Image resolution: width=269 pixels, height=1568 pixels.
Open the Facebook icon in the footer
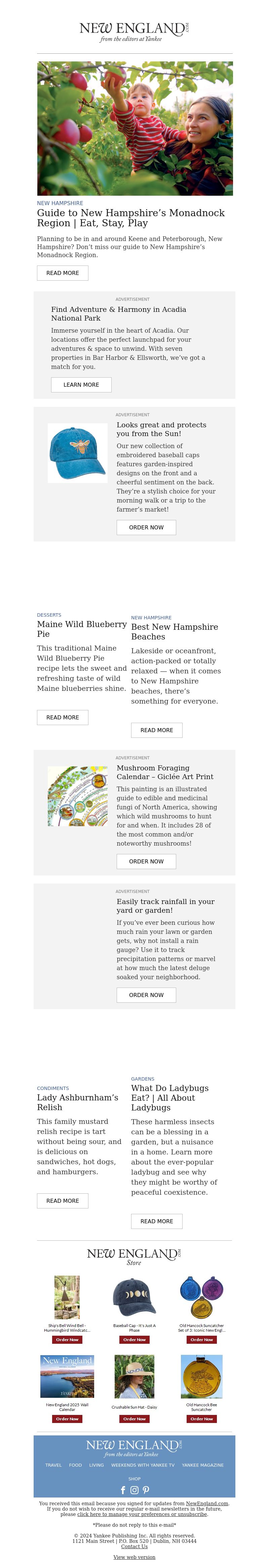pyautogui.click(x=123, y=1490)
